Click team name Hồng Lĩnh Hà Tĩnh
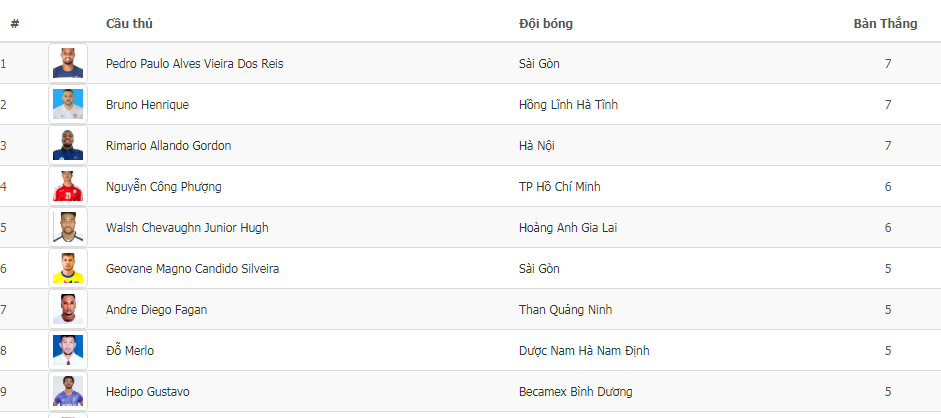Image resolution: width=941 pixels, height=418 pixels. 568,104
